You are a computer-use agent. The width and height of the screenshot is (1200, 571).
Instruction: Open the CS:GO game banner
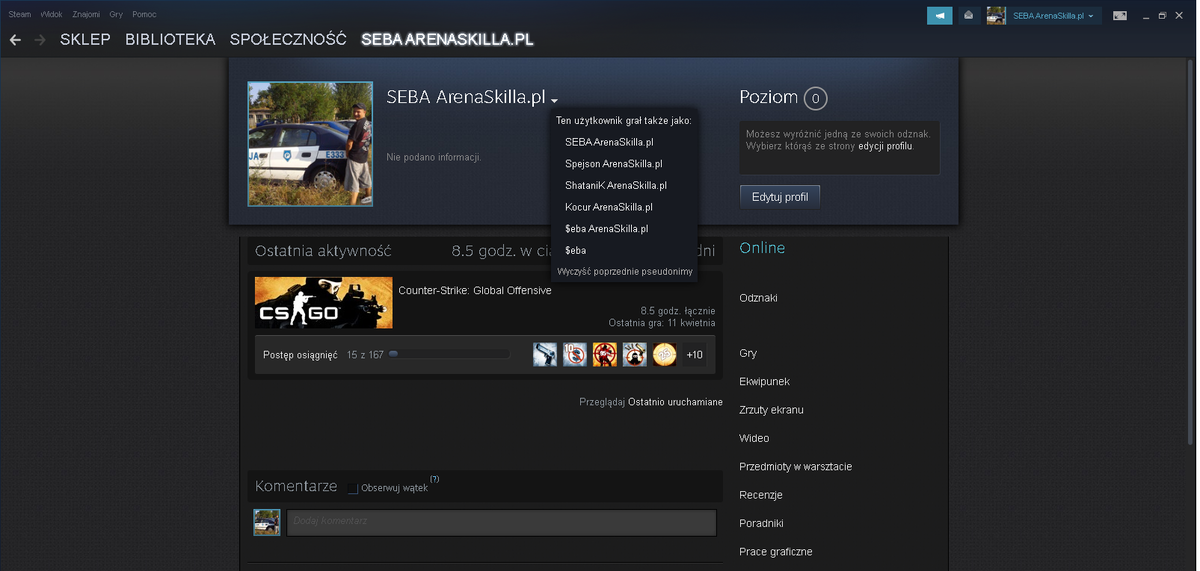[324, 302]
